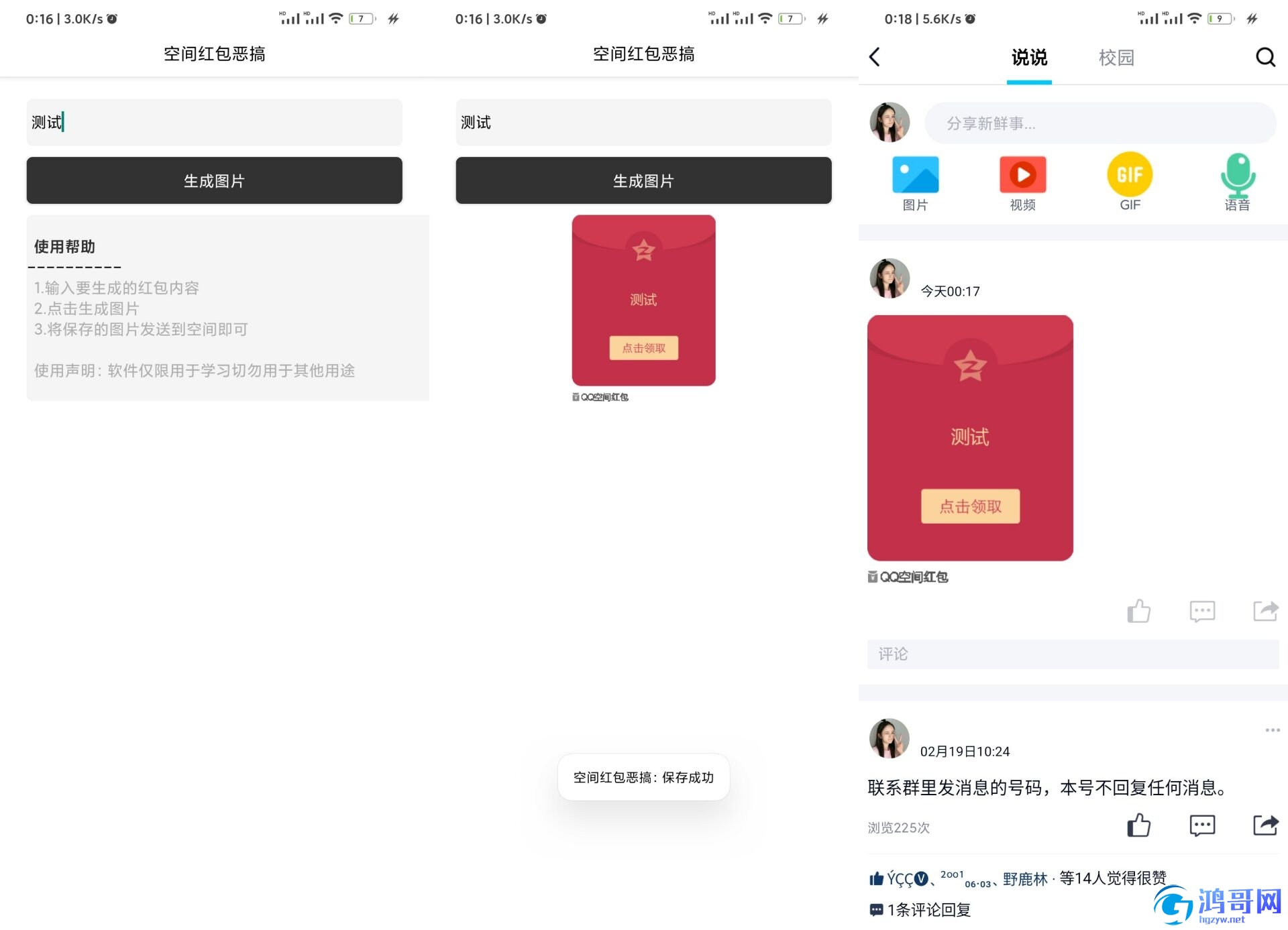
Task: Tap the 浏览225次 view count
Action: pos(898,827)
